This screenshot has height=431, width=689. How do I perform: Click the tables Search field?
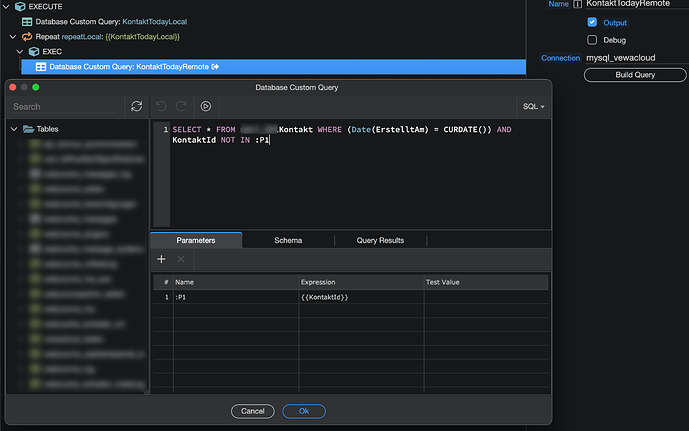pyautogui.click(x=65, y=107)
